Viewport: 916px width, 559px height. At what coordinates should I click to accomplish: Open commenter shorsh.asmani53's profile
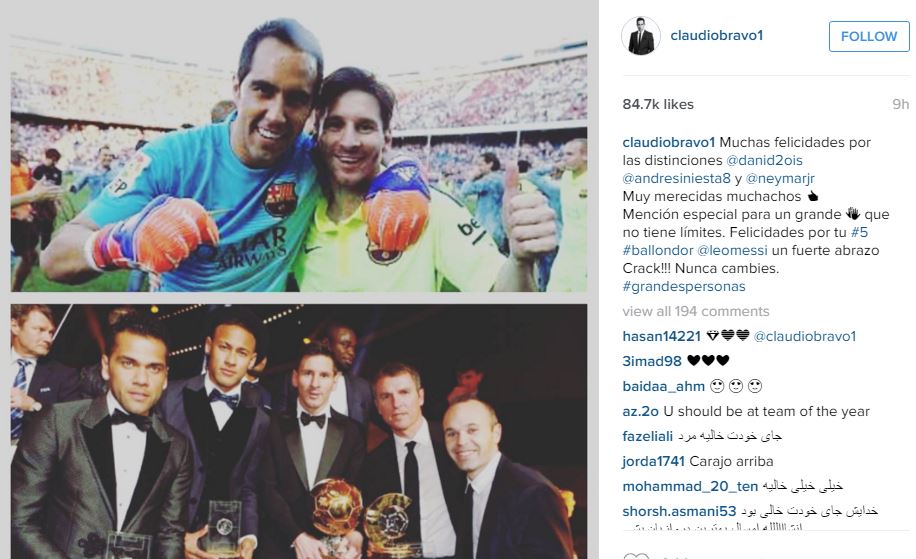click(x=679, y=512)
